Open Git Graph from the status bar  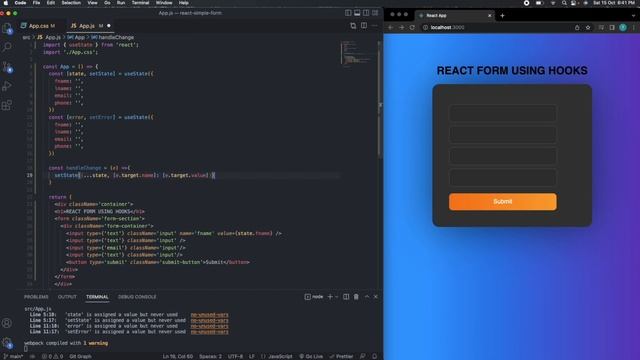80,356
